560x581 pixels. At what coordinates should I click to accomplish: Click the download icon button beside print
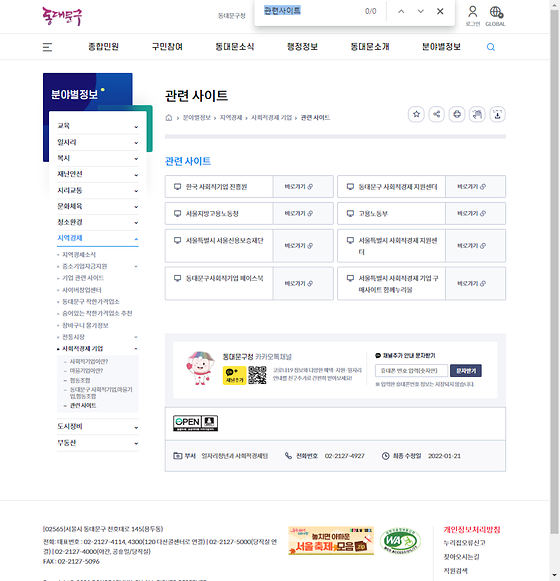click(x=497, y=114)
